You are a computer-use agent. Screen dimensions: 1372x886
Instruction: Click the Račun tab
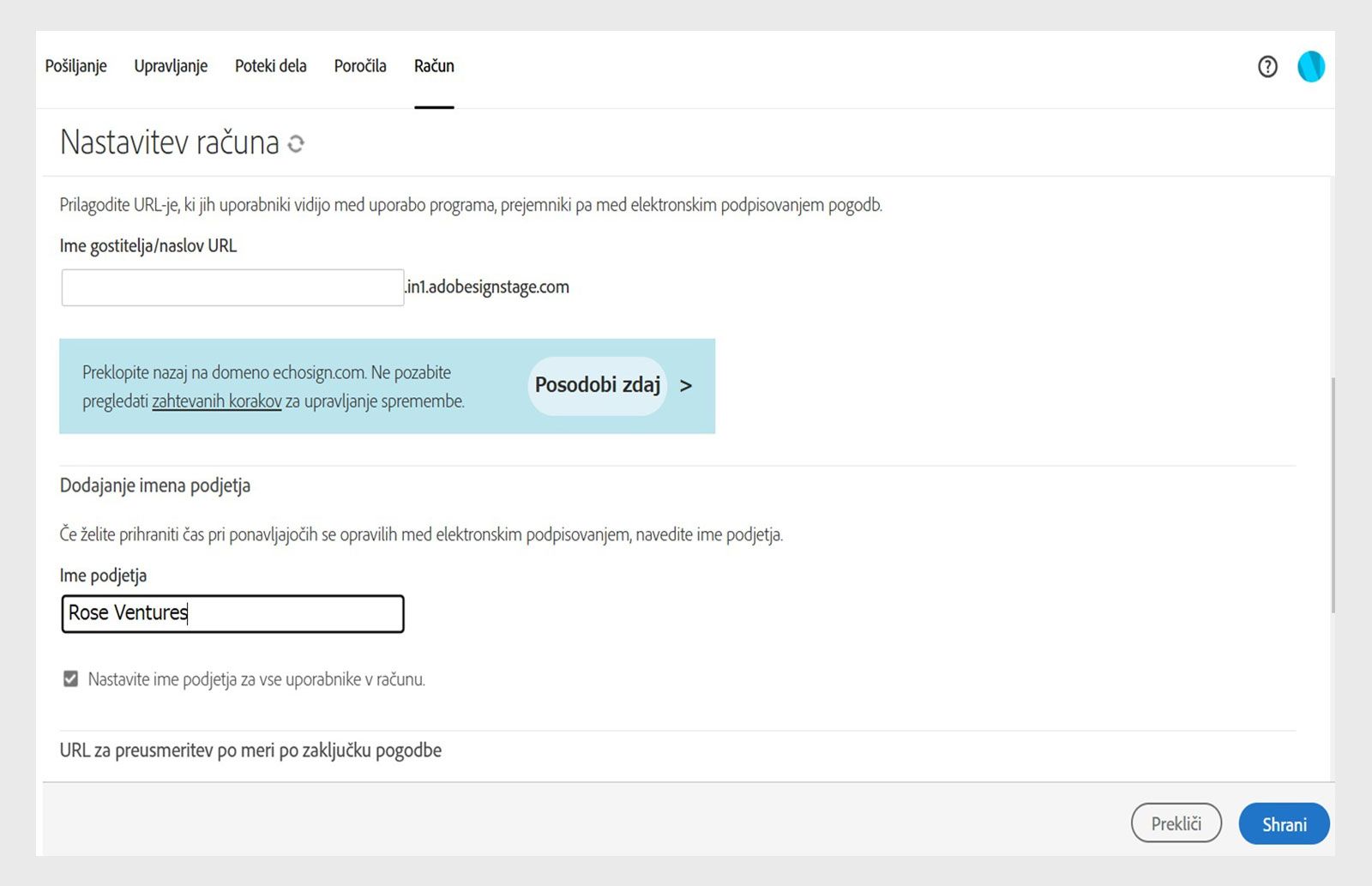click(x=434, y=66)
